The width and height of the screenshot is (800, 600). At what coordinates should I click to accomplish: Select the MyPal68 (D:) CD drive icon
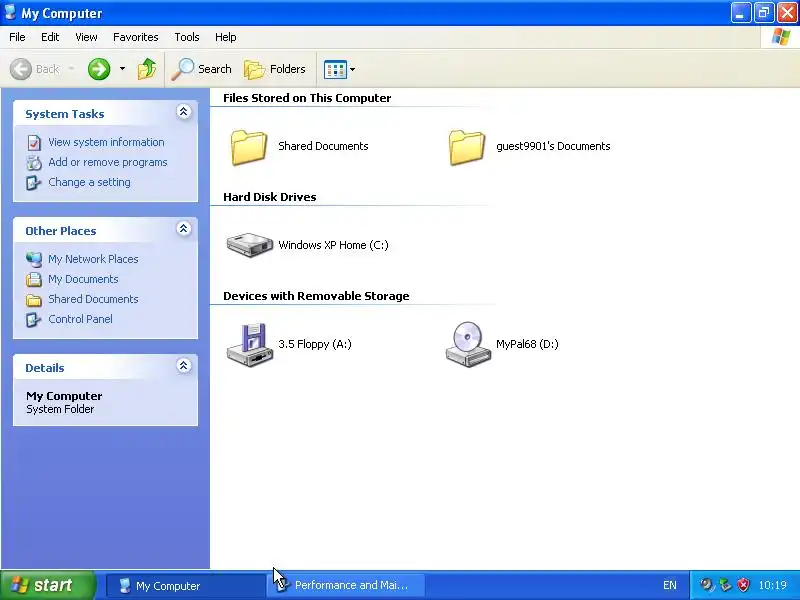[468, 344]
